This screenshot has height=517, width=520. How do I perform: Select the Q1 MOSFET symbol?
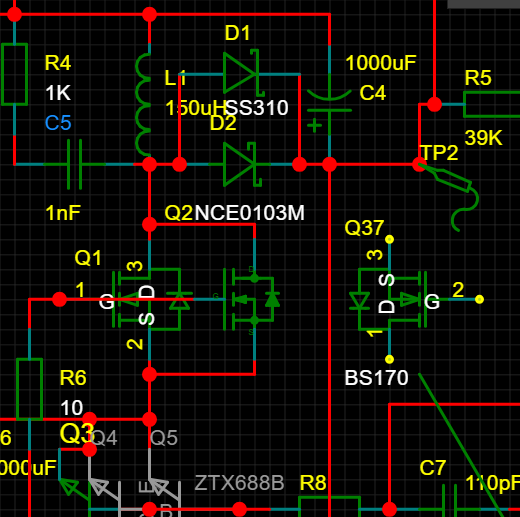[x=148, y=299]
